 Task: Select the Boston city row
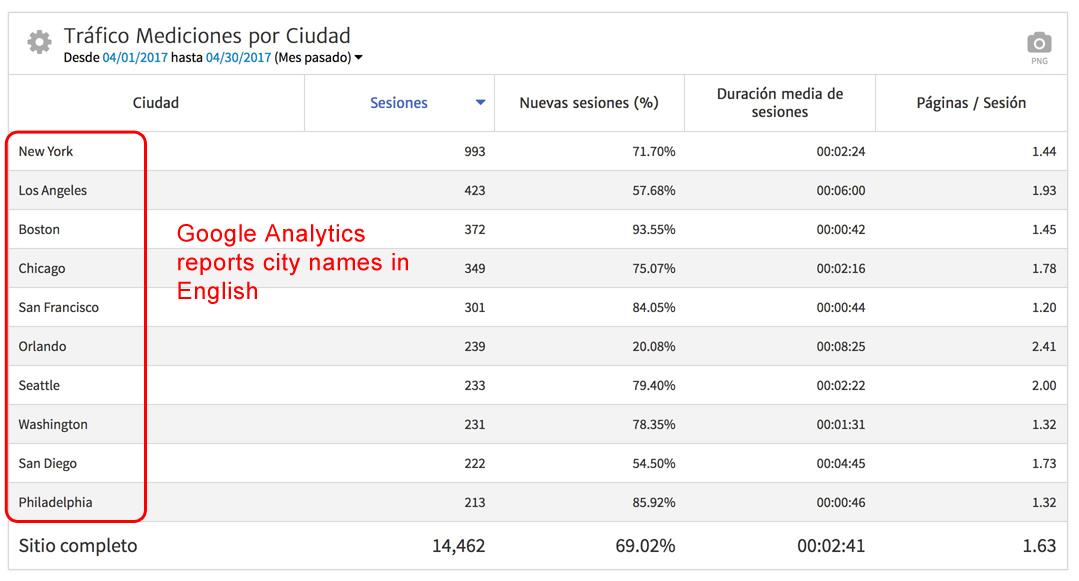point(39,229)
